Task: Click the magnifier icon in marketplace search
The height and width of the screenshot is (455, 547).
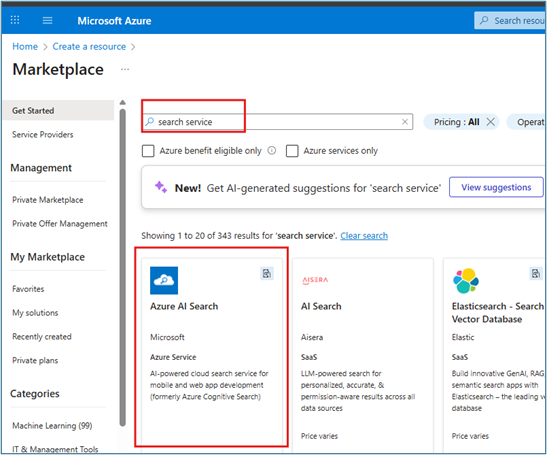Action: click(150, 121)
